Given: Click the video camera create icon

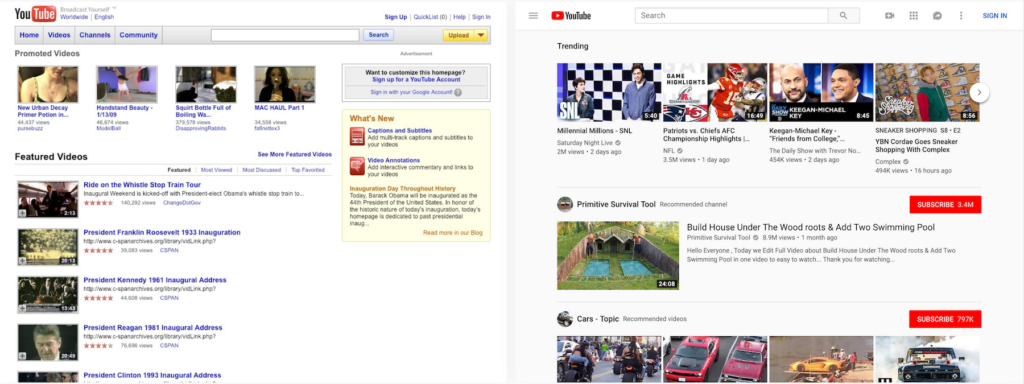Looking at the screenshot, I should click(889, 16).
